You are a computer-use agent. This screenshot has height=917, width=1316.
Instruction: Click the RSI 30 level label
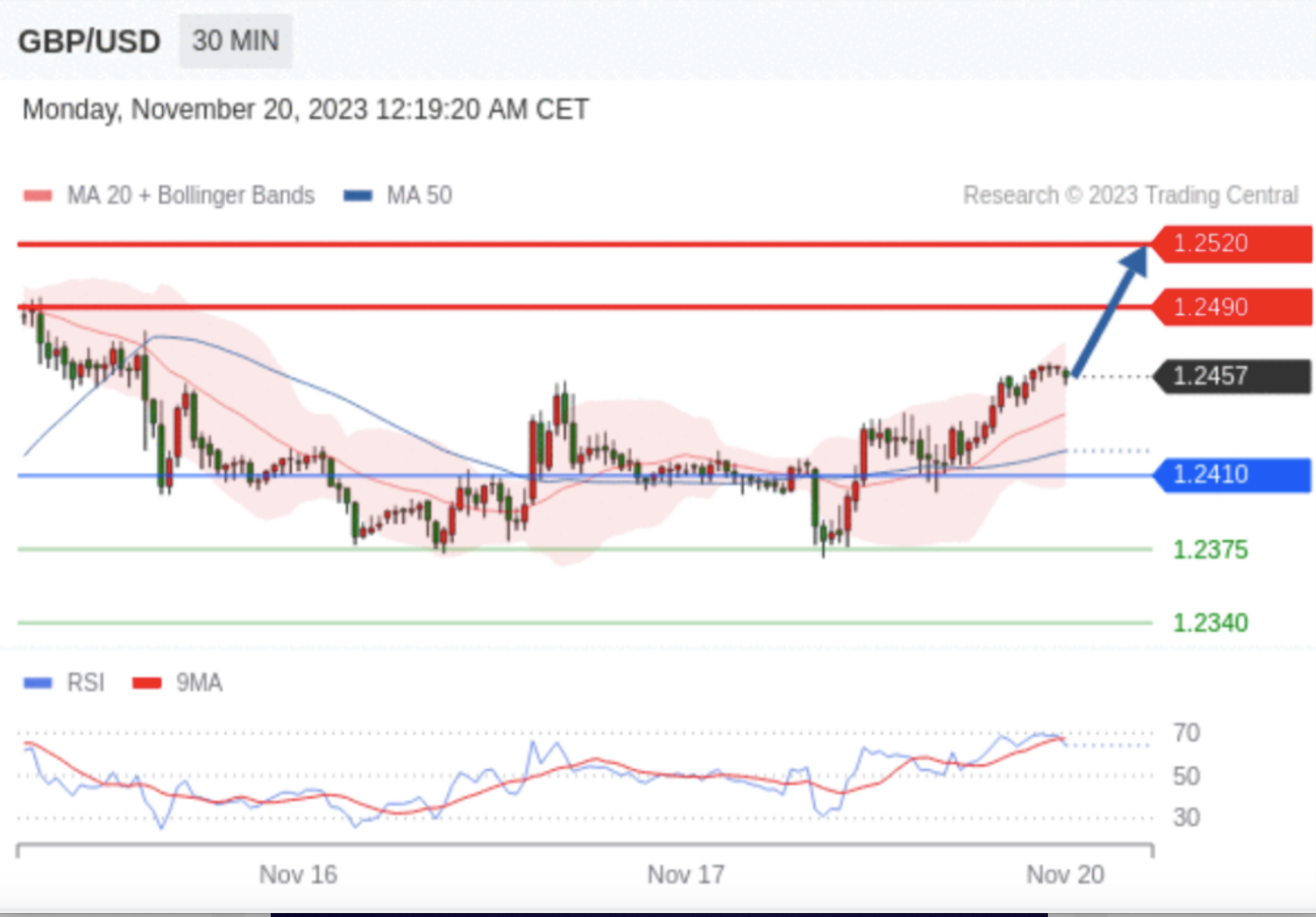tap(1186, 817)
